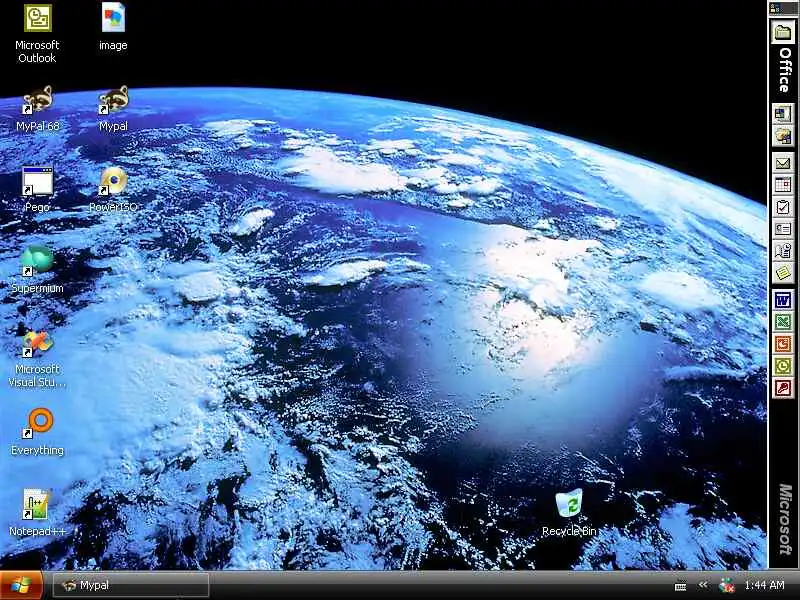
Task: Switch to Mypal taskbar button
Action: [131, 585]
